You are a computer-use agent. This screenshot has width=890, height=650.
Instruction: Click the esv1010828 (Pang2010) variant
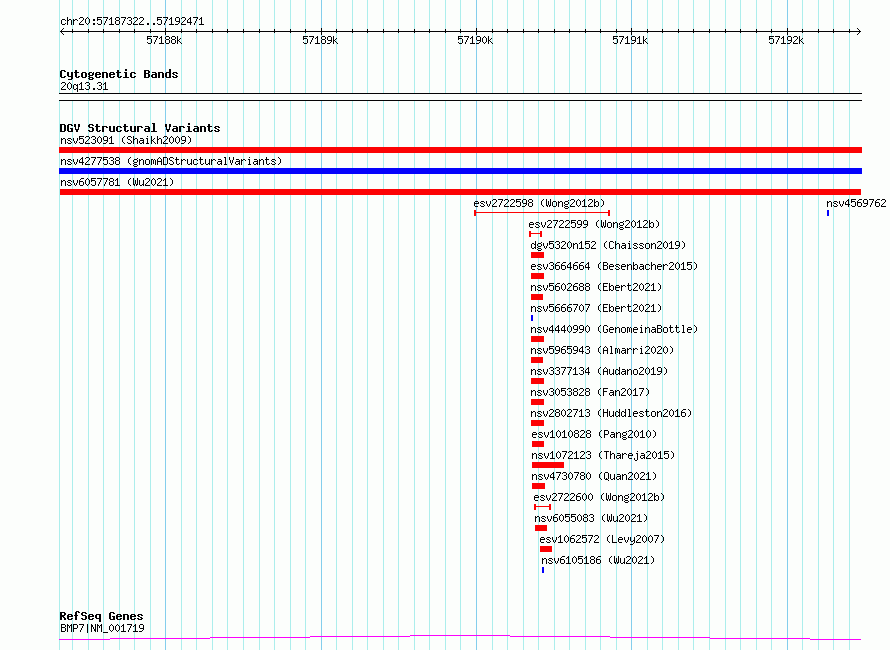pyautogui.click(x=594, y=434)
